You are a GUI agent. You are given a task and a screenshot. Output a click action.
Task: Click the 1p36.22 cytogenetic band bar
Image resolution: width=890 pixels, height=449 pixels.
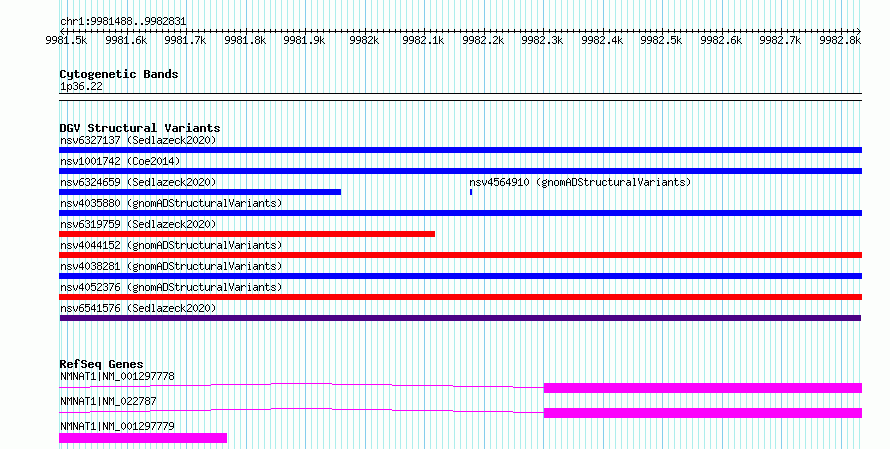point(460,97)
